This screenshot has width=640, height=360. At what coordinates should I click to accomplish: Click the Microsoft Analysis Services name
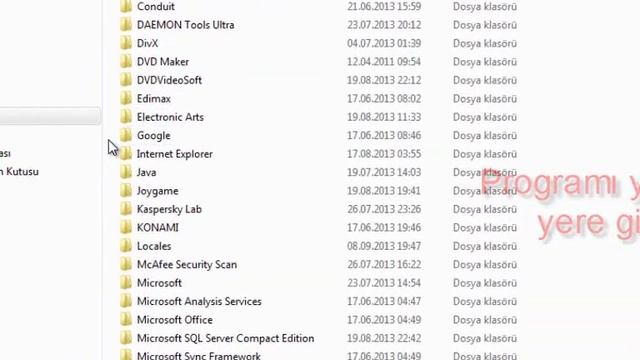[199, 301]
